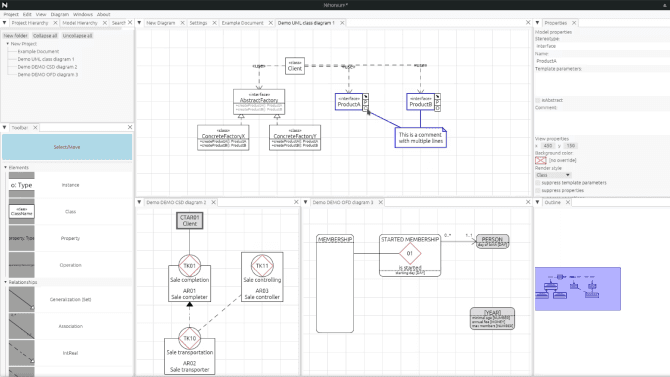
Task: Open the Outline panel dropdown arrow
Action: [x=538, y=202]
